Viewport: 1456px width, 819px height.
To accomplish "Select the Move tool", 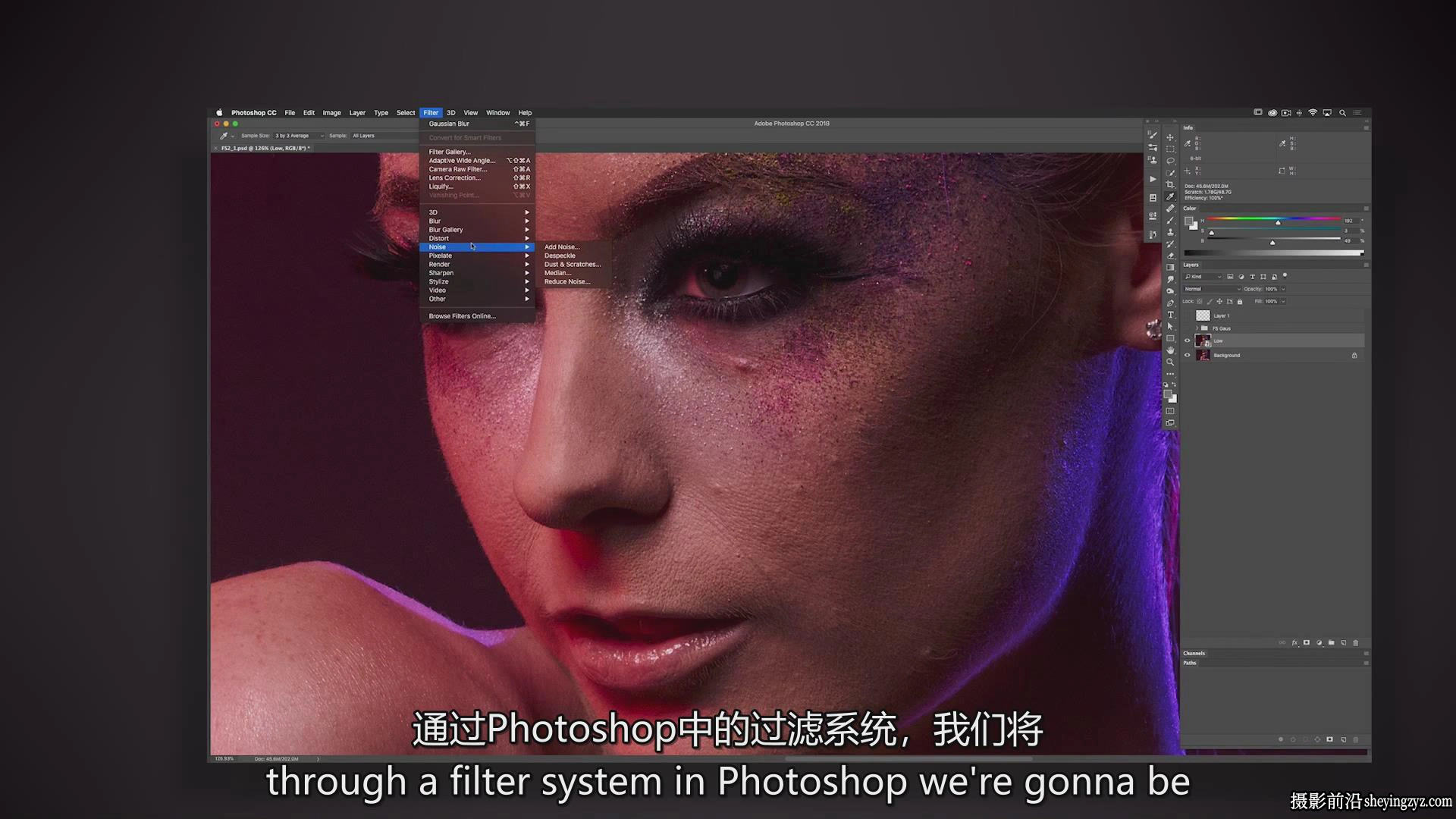I will tap(1170, 137).
